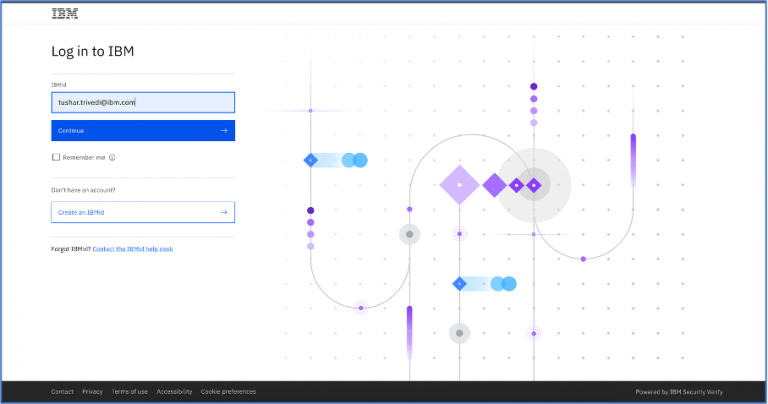Click the arrow icon on the Continue button
The image size is (768, 404).
[x=224, y=130]
